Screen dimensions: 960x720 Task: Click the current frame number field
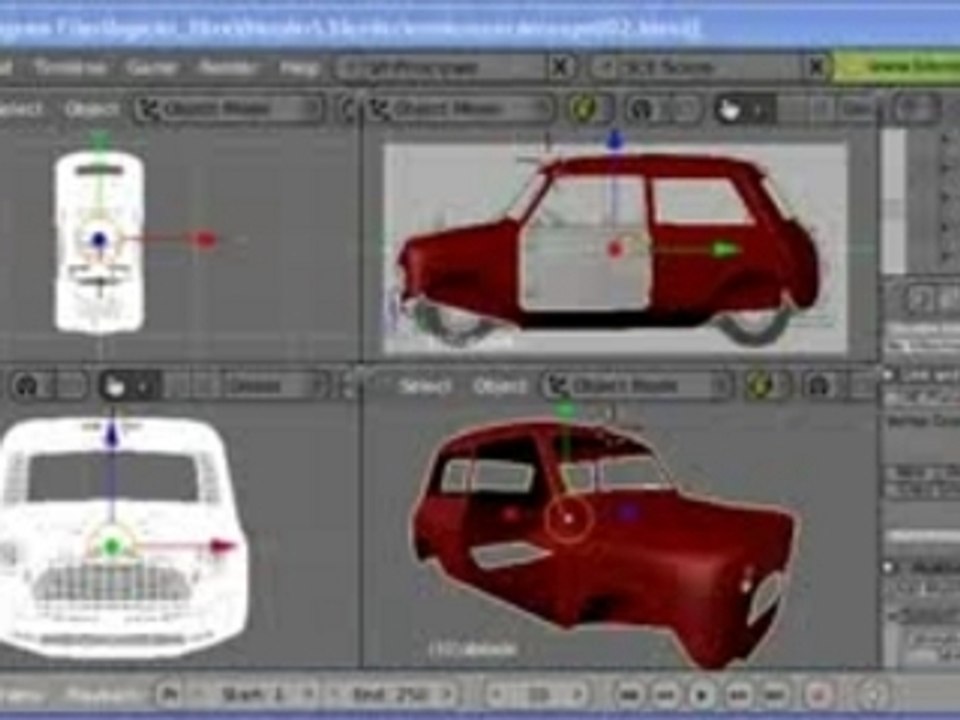point(538,695)
